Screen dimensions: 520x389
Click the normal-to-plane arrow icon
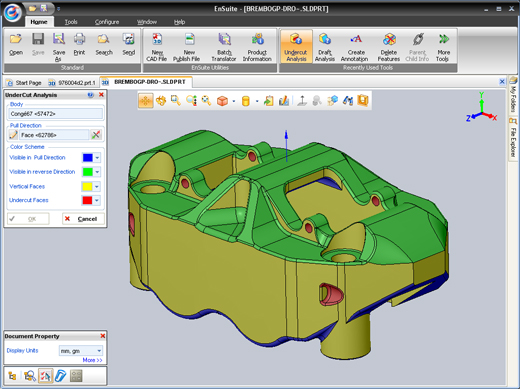302,101
